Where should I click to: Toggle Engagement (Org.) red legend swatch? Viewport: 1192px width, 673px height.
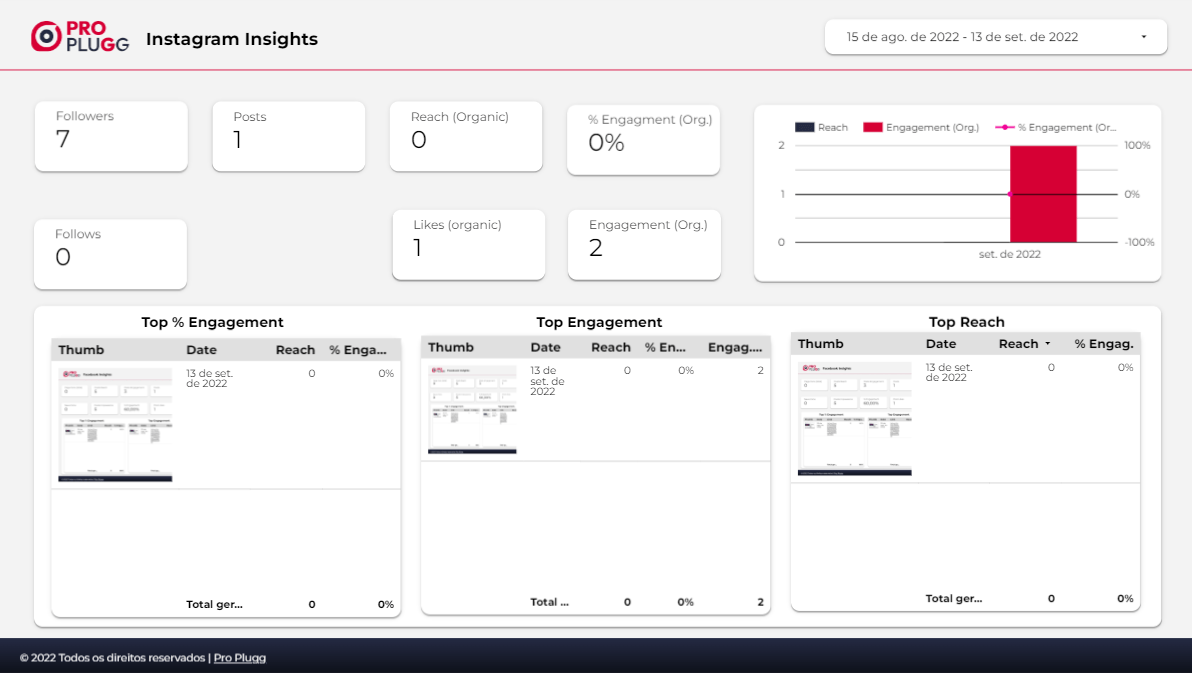tap(873, 127)
